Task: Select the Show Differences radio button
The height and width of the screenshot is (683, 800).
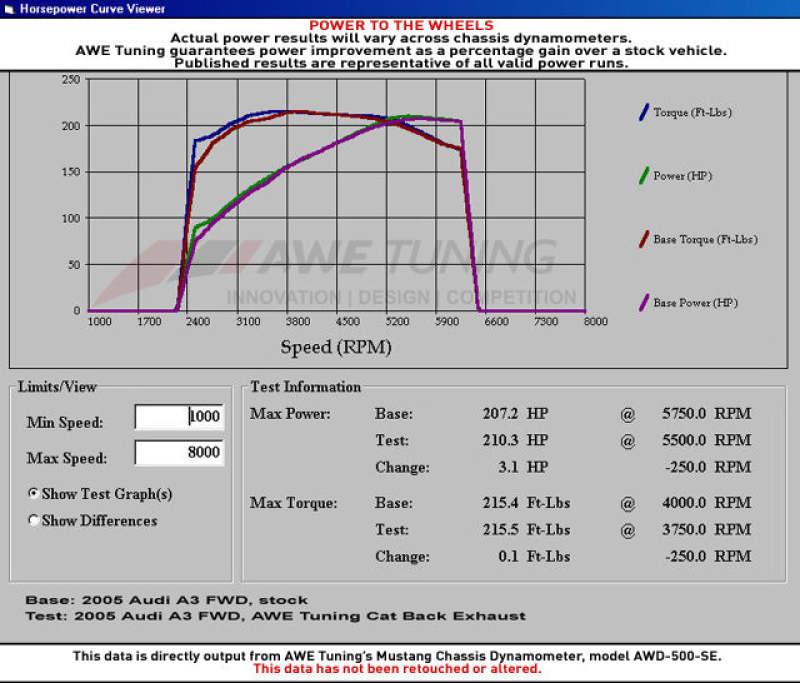Action: pos(34,521)
